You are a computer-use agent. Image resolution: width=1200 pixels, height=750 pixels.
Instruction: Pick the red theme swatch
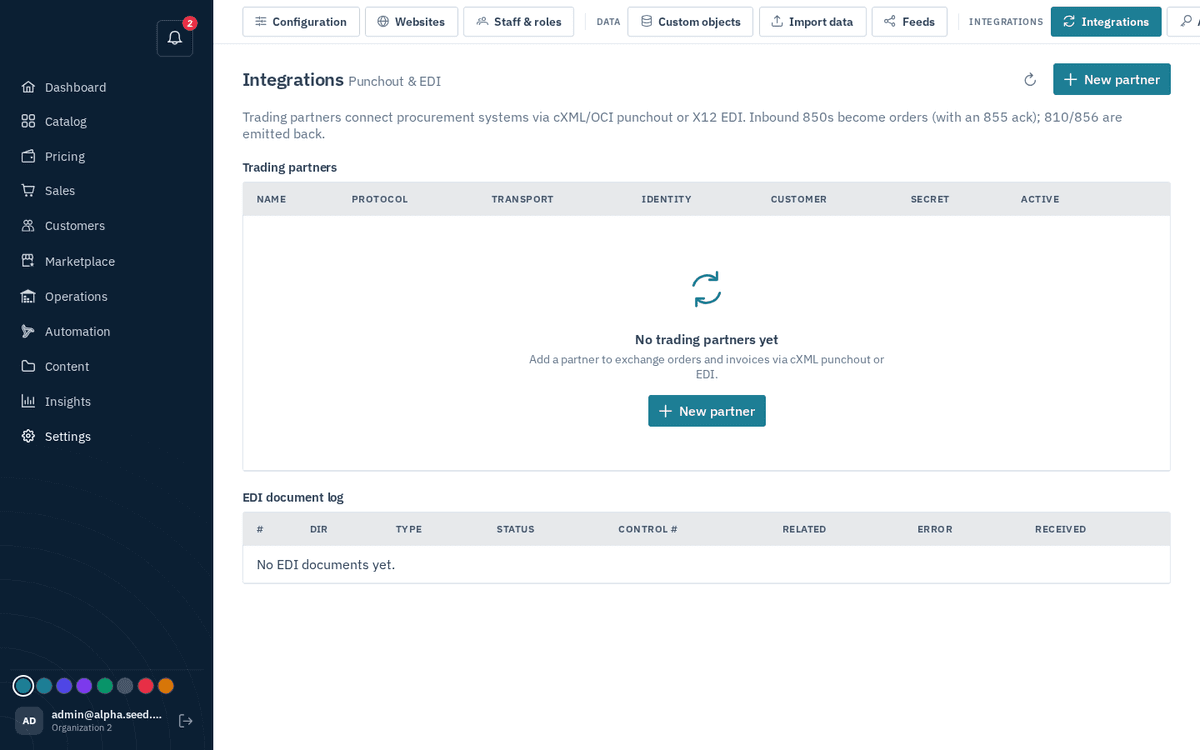pyautogui.click(x=146, y=686)
